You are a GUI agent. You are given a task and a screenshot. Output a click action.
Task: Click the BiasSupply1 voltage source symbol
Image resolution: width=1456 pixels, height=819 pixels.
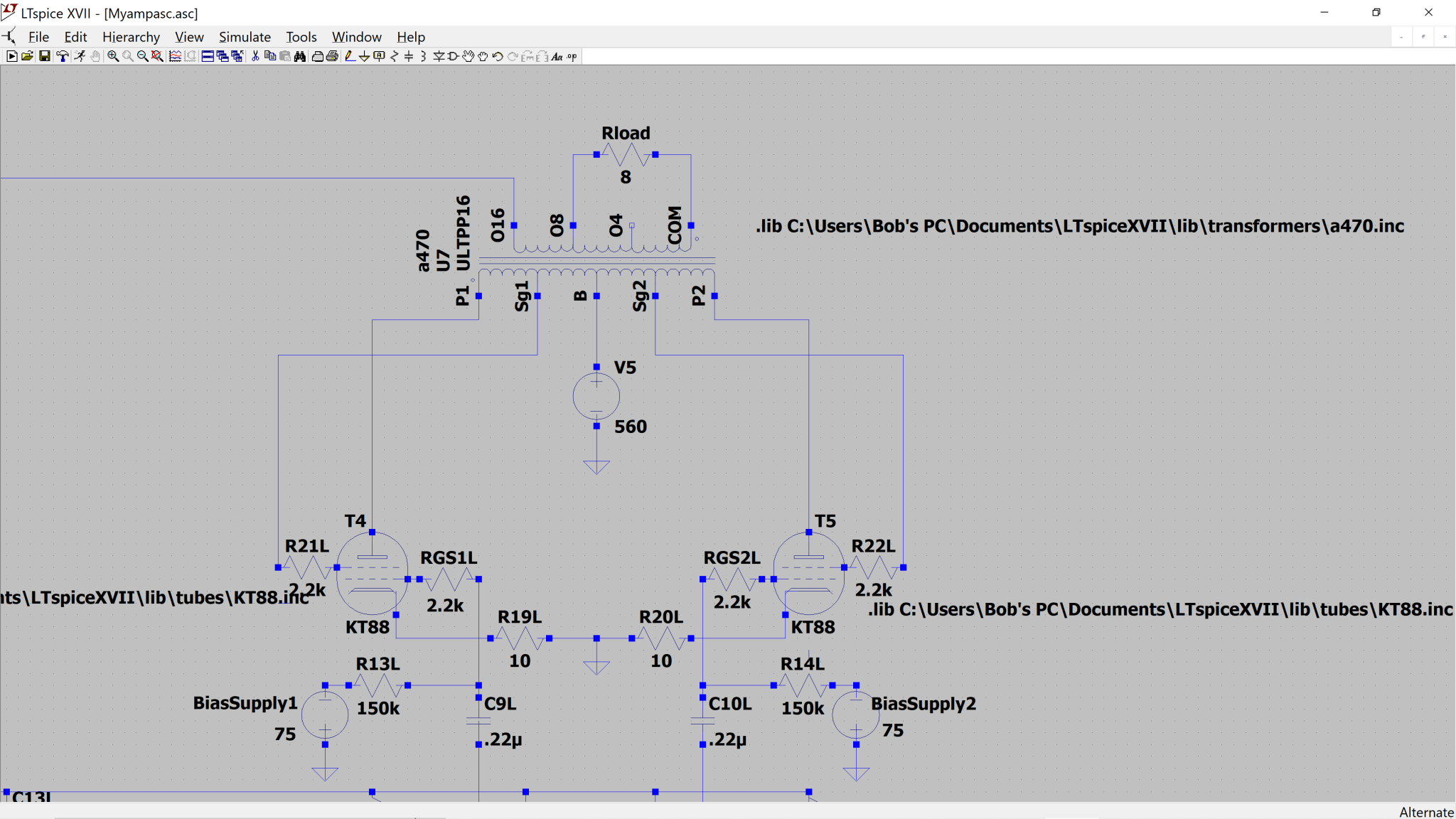(325, 715)
